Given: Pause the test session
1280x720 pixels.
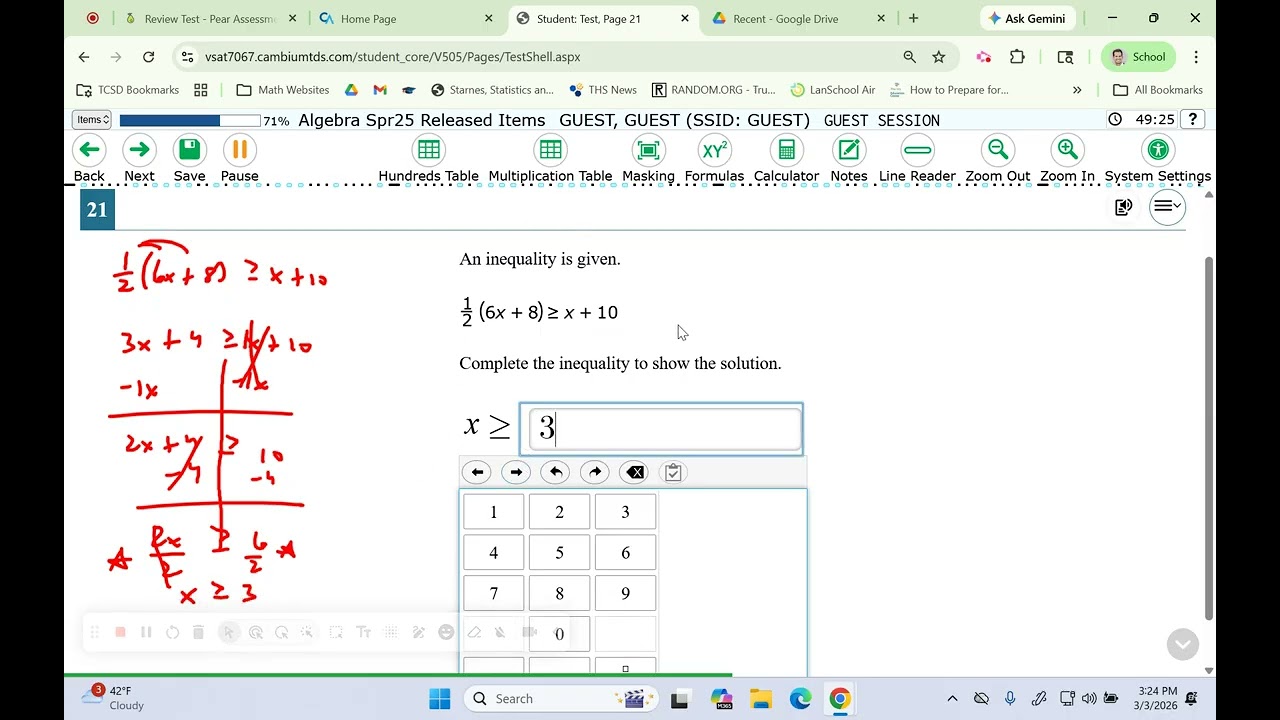Looking at the screenshot, I should coord(239,159).
